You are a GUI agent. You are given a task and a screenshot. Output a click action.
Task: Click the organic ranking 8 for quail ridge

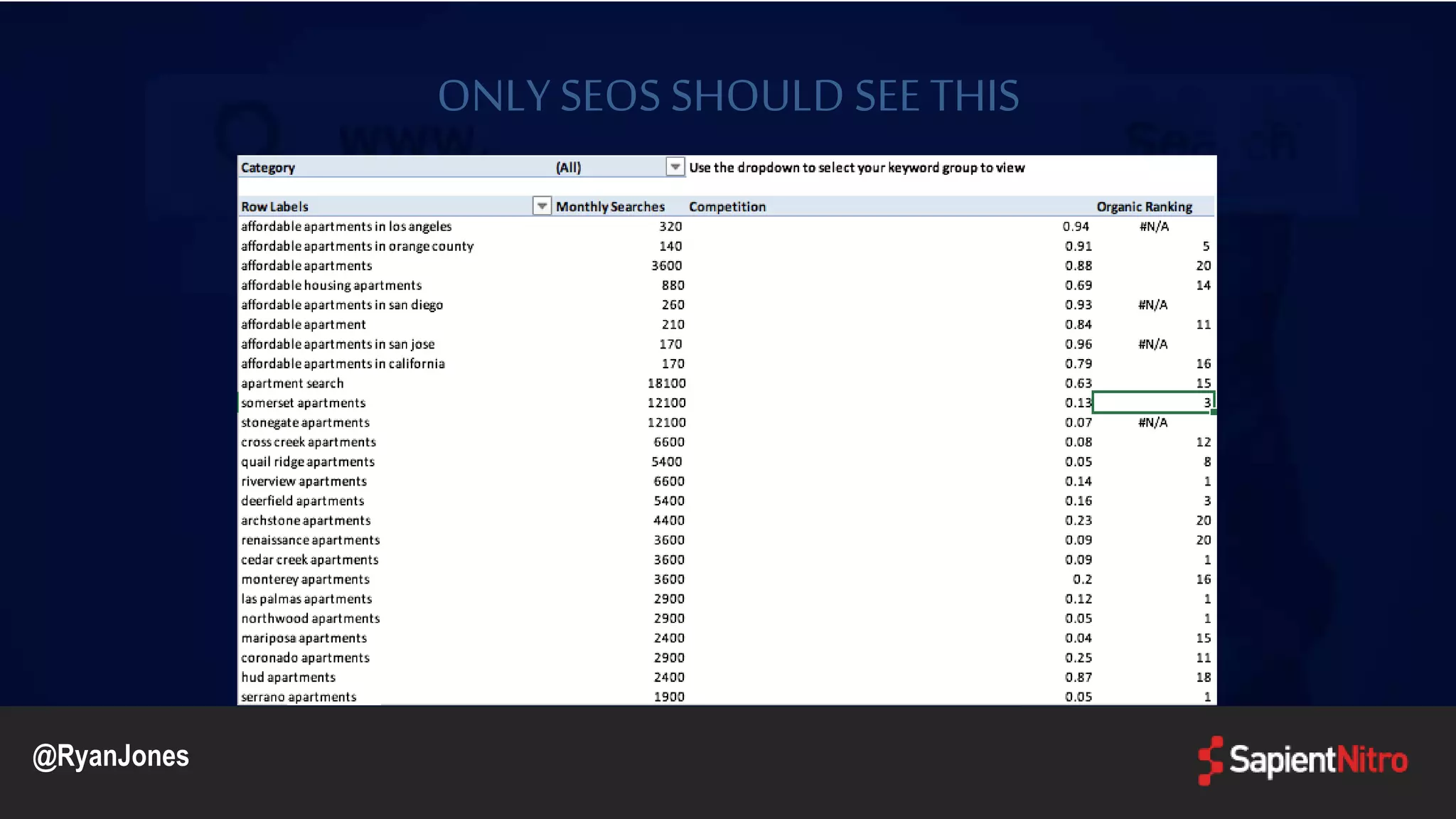point(1206,462)
